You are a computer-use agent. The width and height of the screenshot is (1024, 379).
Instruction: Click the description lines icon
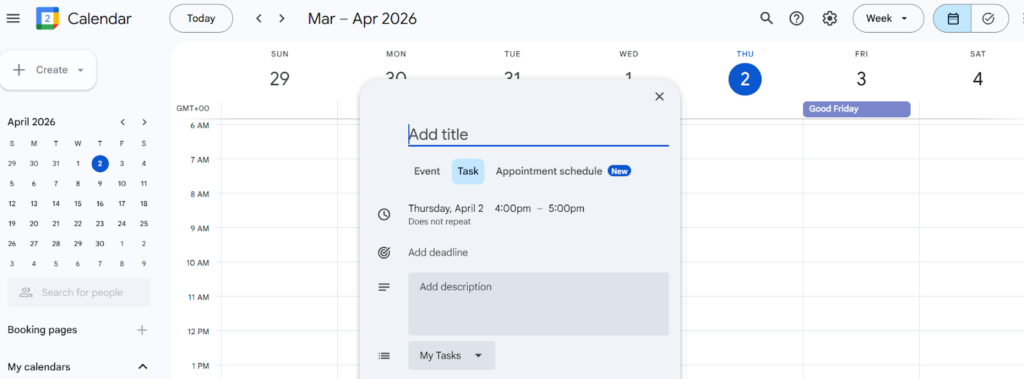[x=384, y=288]
